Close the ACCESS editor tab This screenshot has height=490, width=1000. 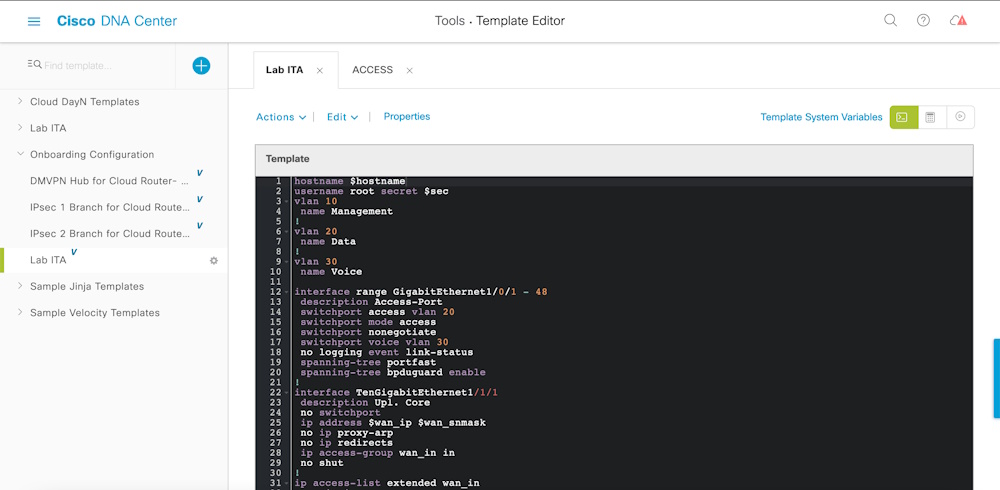coord(409,70)
